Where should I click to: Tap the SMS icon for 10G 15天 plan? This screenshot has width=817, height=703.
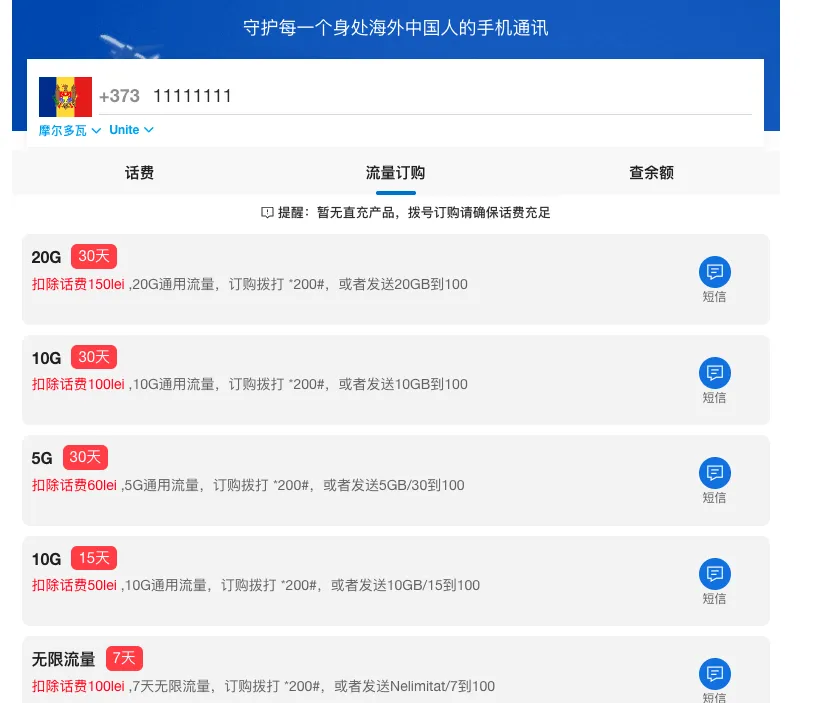click(714, 574)
